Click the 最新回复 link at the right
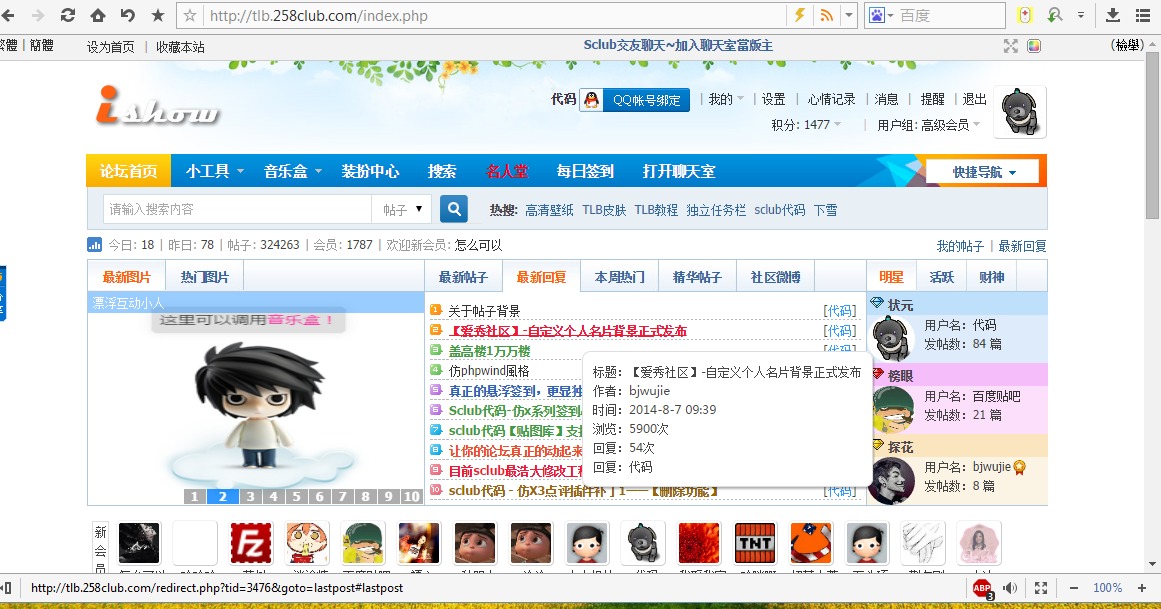 click(x=1022, y=246)
